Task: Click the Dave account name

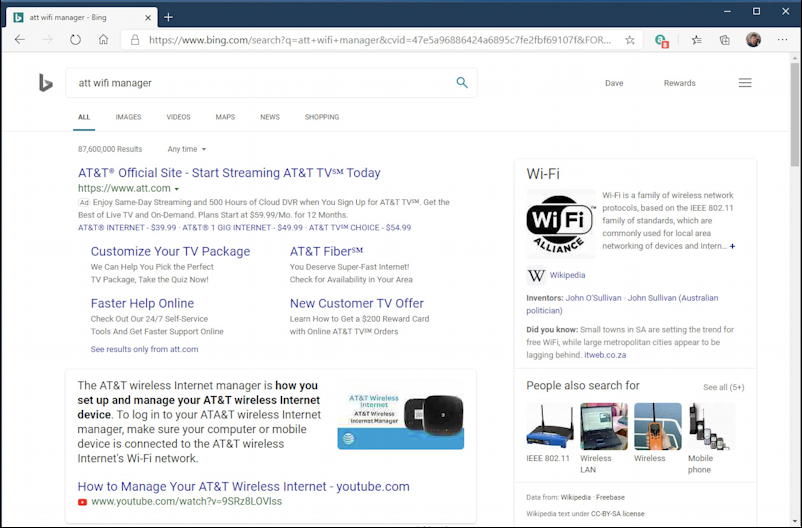Action: pos(614,83)
